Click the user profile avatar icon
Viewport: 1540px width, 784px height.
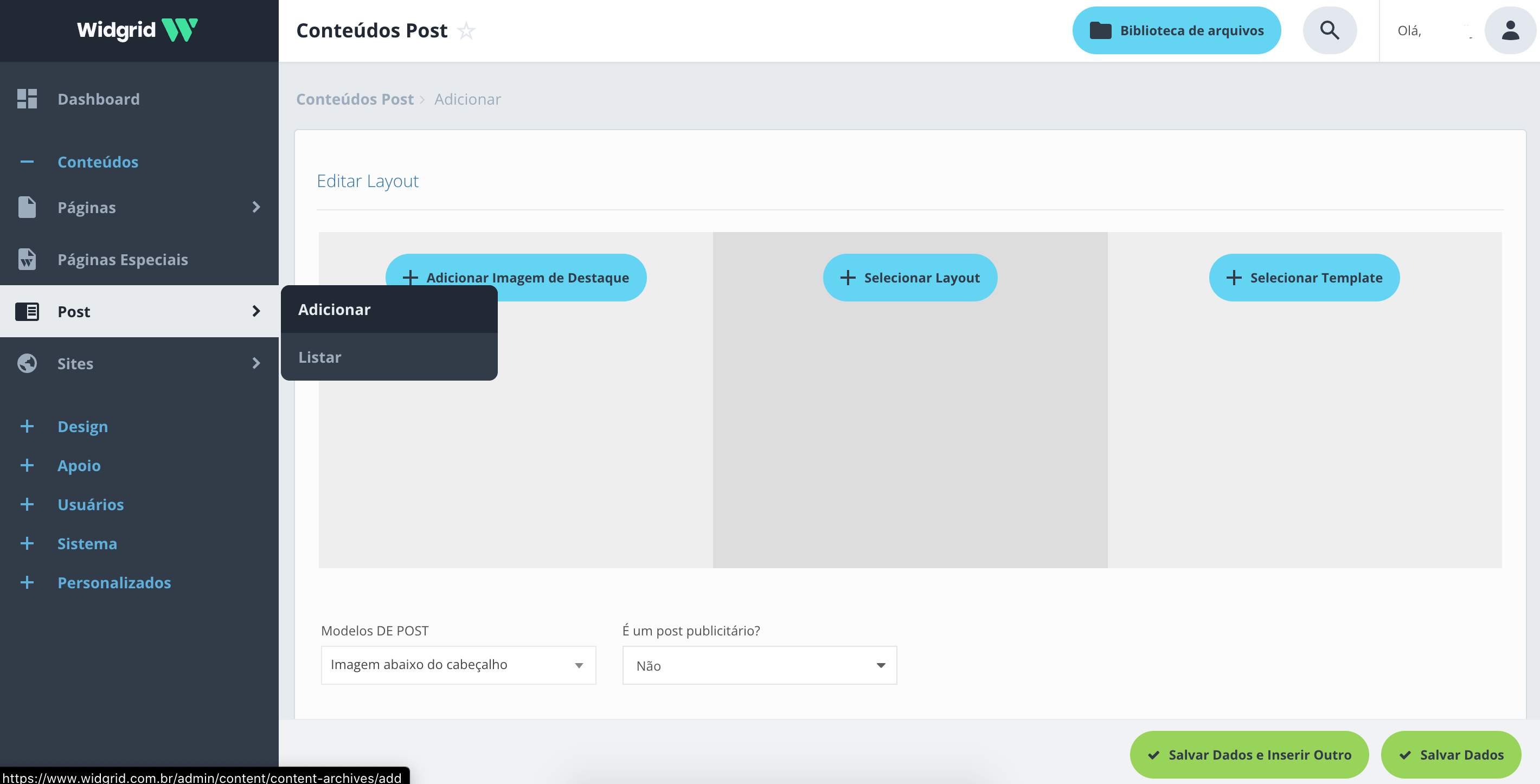point(1510,30)
